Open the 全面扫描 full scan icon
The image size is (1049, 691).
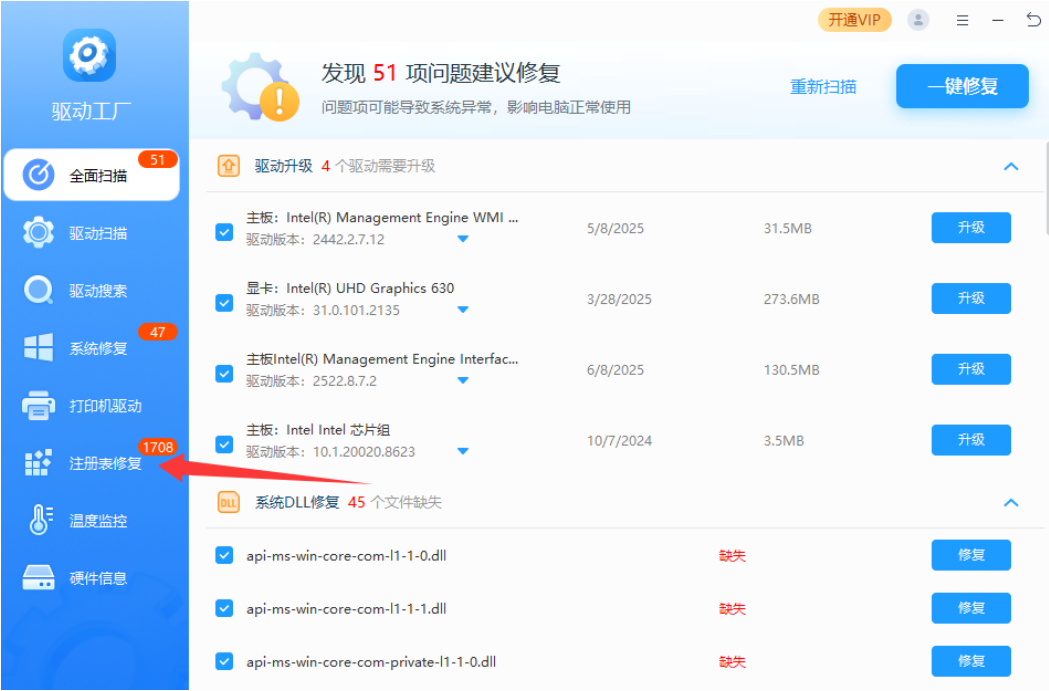pos(39,175)
